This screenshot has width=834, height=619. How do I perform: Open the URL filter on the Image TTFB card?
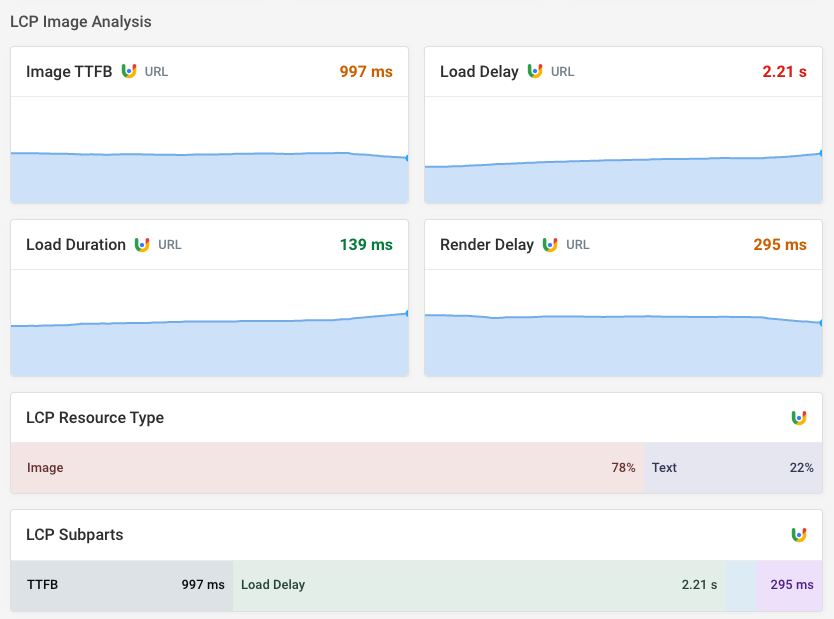click(x=154, y=71)
